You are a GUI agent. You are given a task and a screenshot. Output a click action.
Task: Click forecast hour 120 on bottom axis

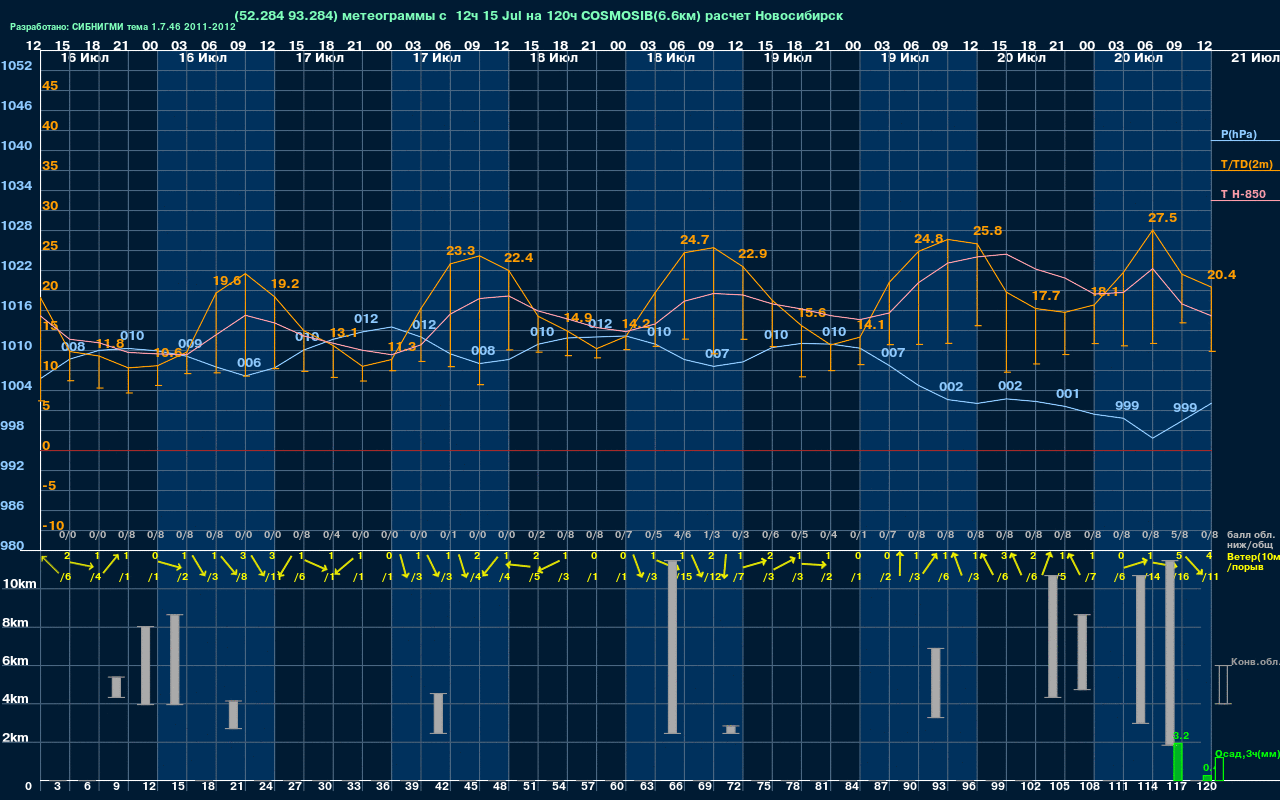1206,788
